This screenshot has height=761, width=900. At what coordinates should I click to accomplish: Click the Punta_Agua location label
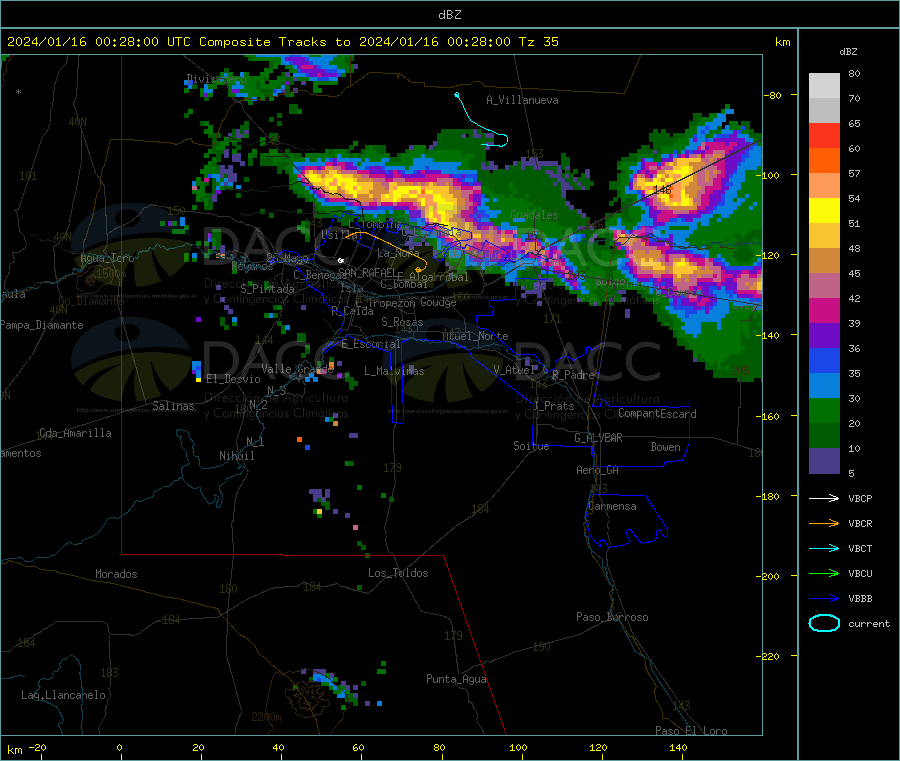tap(456, 679)
